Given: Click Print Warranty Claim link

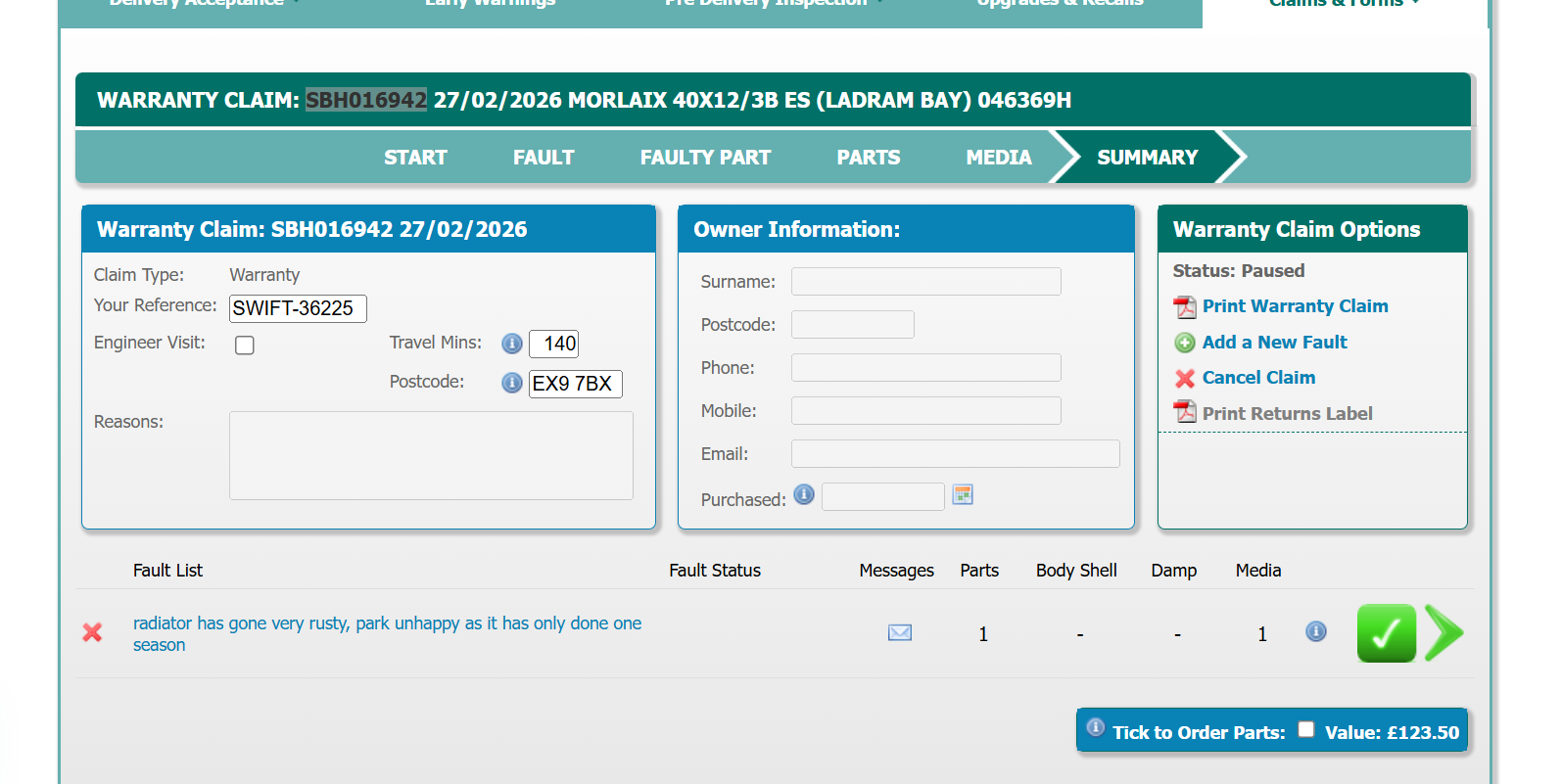Looking at the screenshot, I should (1294, 306).
